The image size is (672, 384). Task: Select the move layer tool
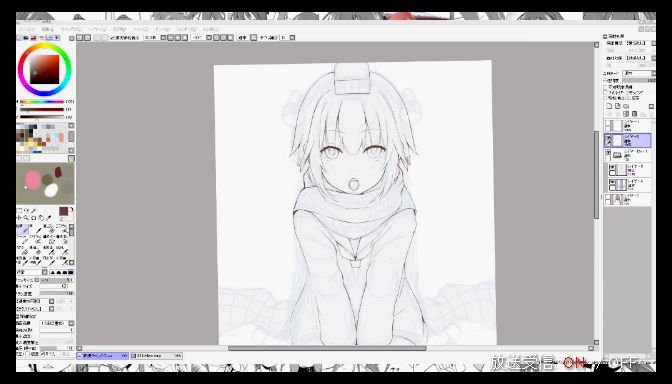[20, 218]
